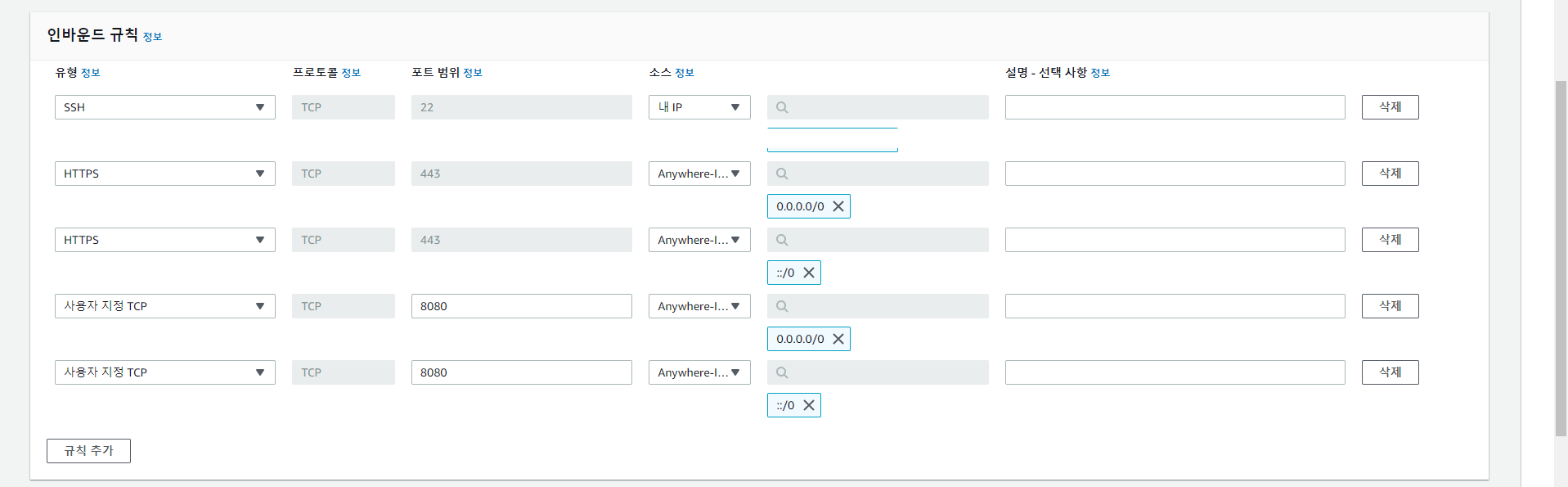Viewport: 1568px width, 487px height.
Task: Open the 내 IP source dropdown
Action: [699, 107]
